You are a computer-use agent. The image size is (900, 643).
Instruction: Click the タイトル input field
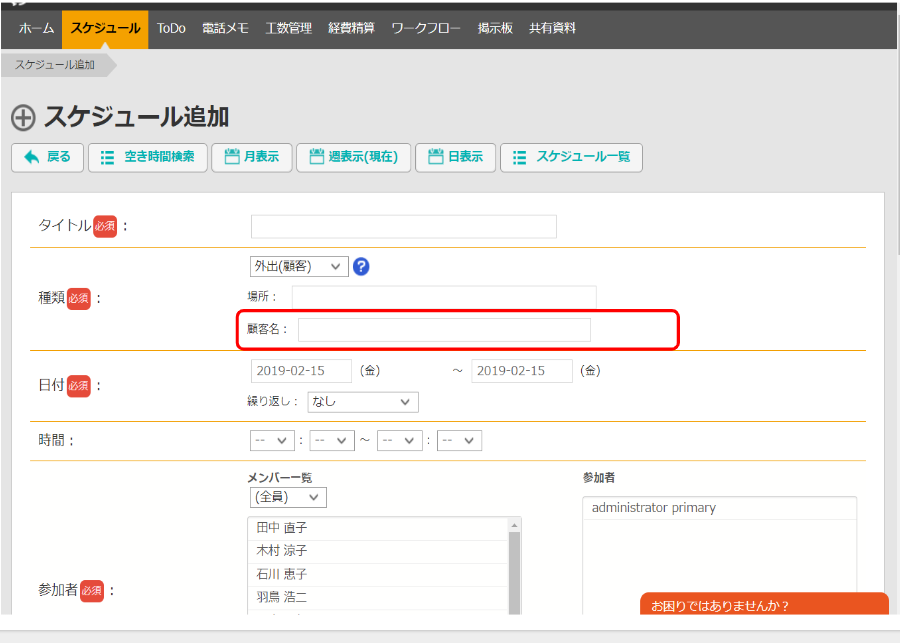tap(404, 226)
